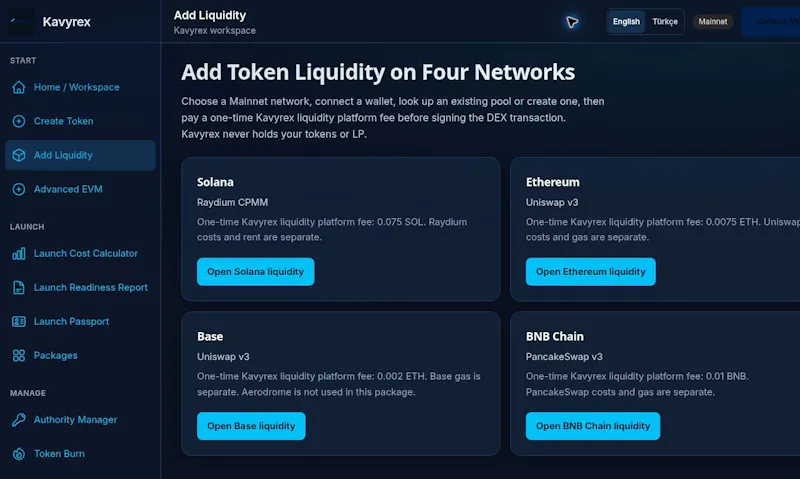Switch language to Türkçe
800x479 pixels.
[x=665, y=21]
